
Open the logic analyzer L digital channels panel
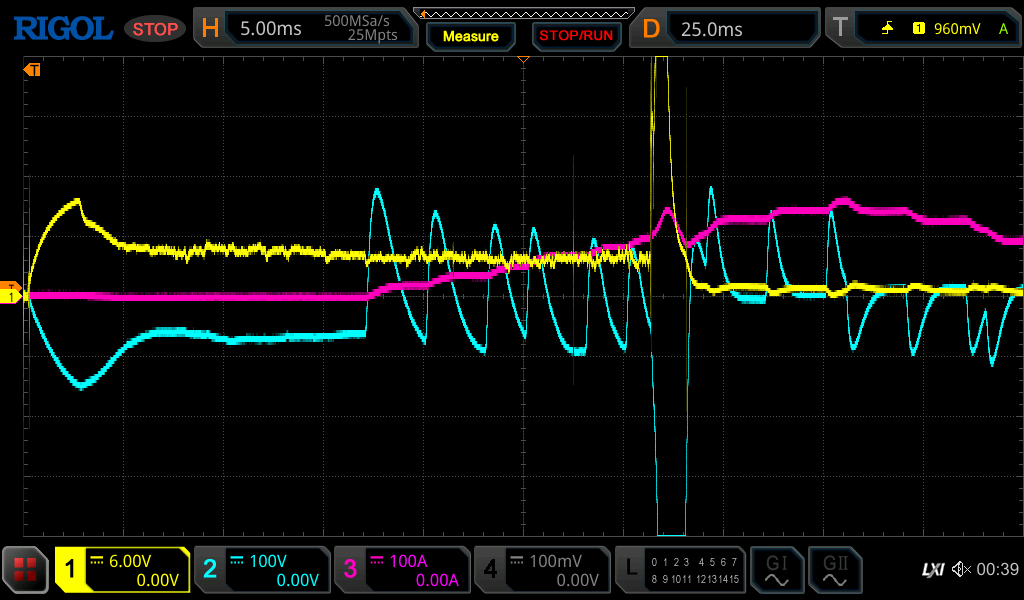click(680, 570)
